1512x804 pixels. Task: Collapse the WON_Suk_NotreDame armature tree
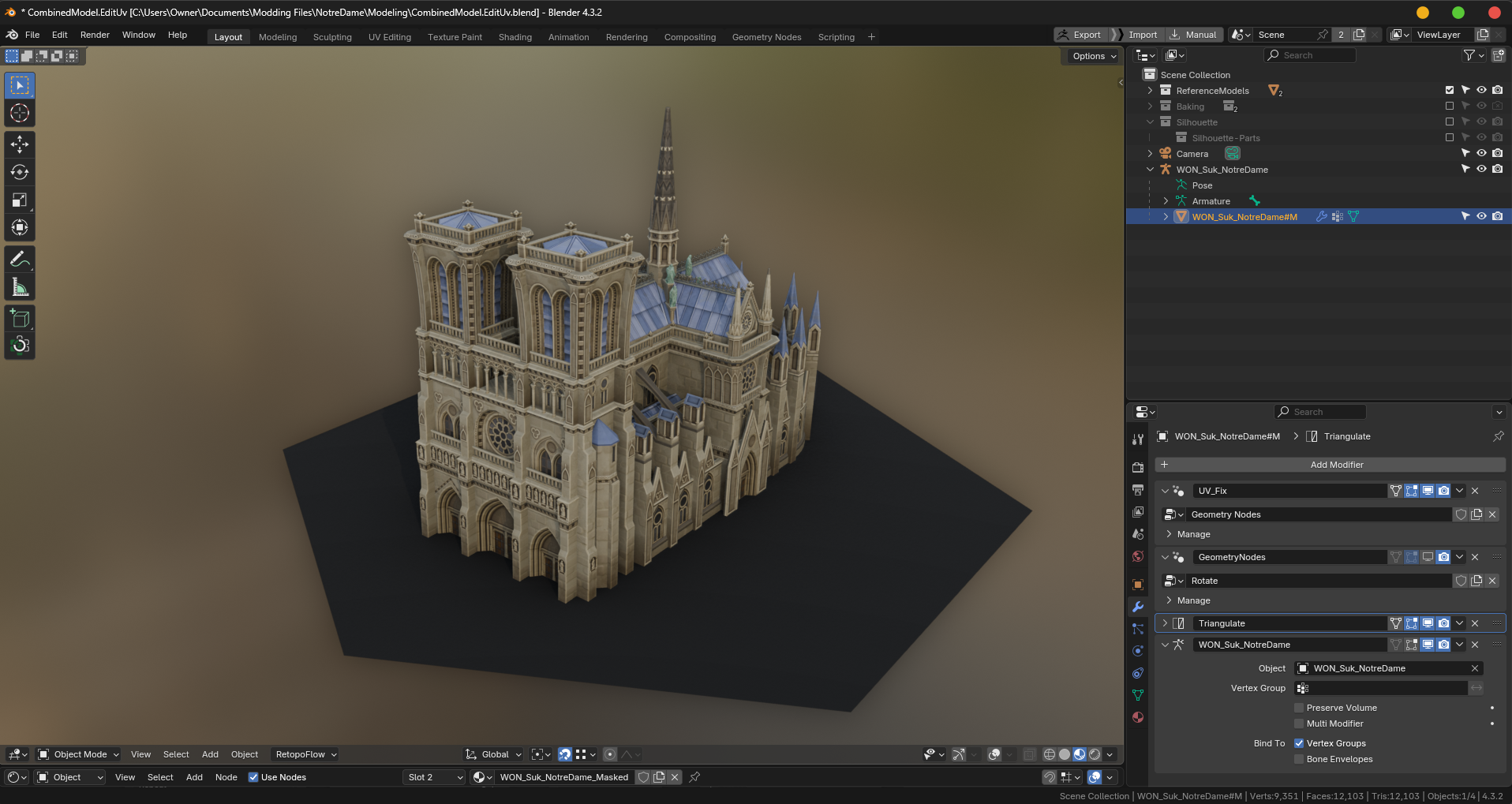point(1150,170)
